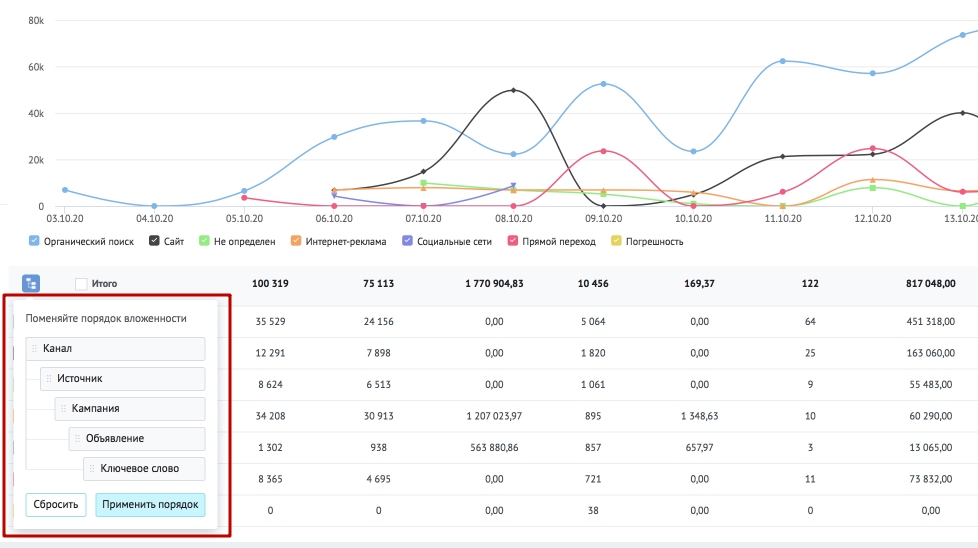Click the Сбросить button
The image size is (978, 548).
[56, 504]
